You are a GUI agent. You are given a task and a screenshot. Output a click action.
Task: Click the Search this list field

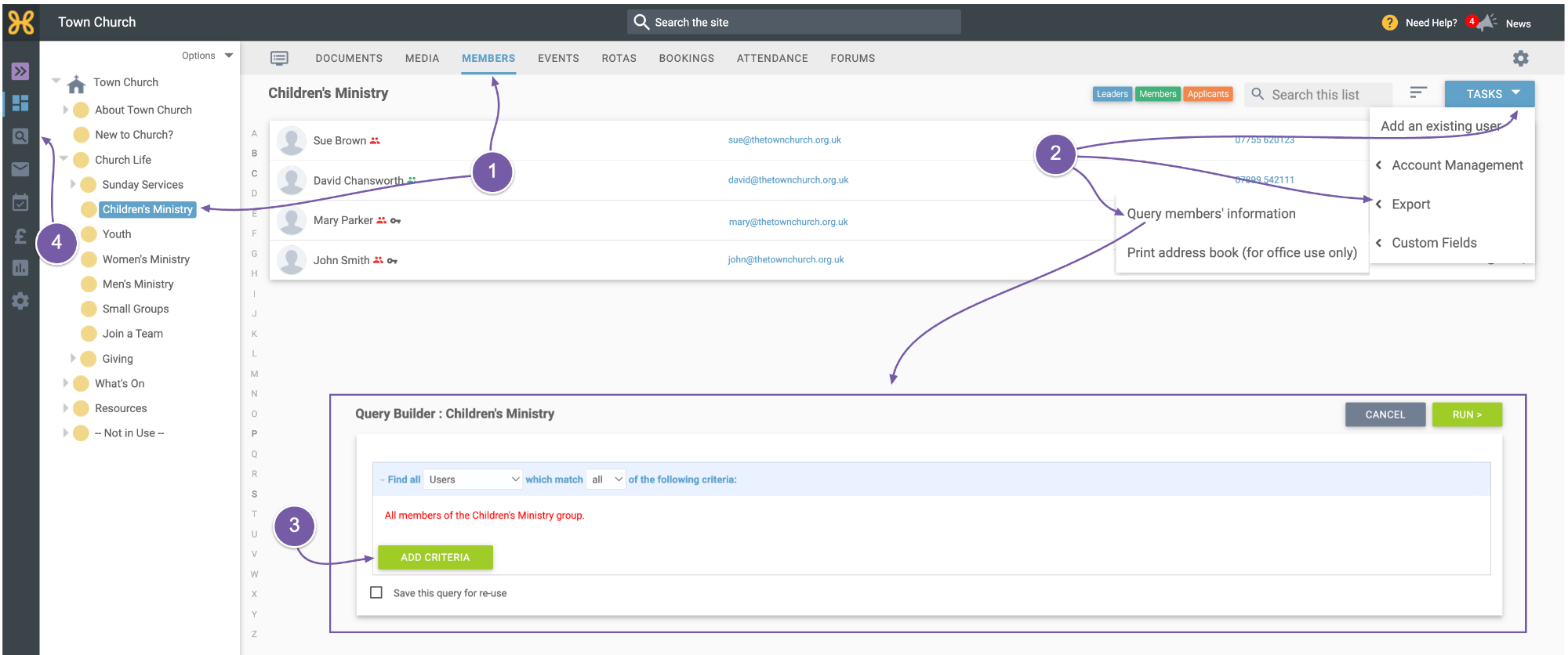(1317, 94)
